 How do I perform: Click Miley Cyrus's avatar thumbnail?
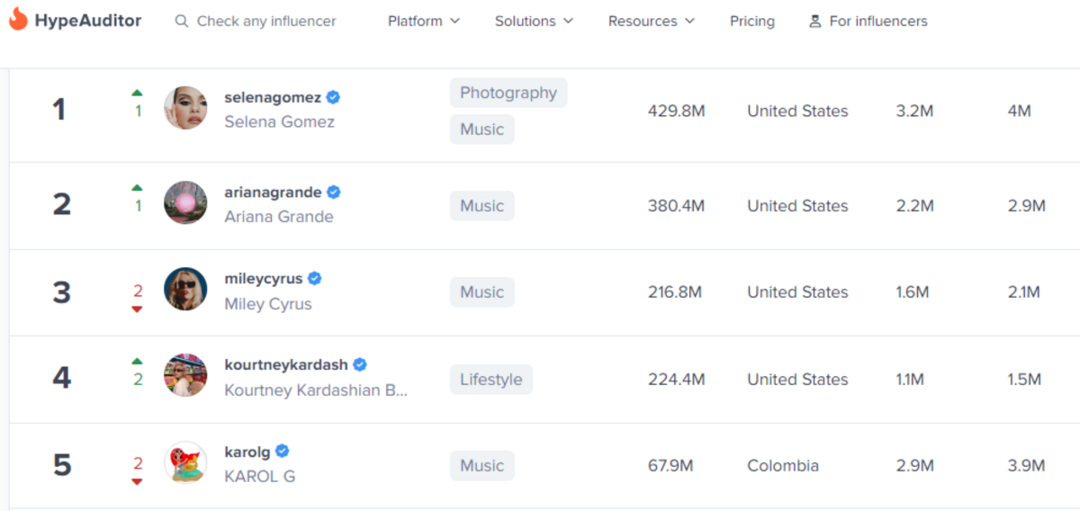pyautogui.click(x=185, y=290)
